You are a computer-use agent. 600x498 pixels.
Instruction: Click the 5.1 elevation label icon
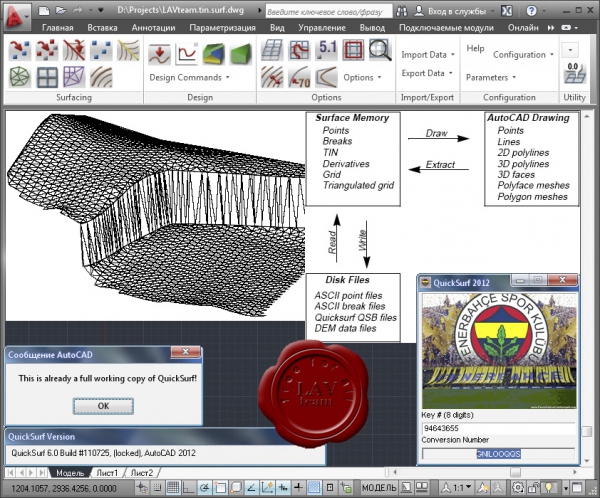[326, 50]
